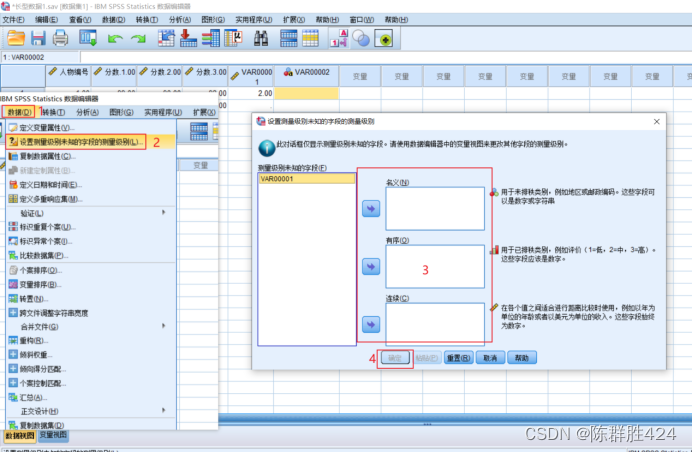692x452 pixels.
Task: Select the VAR00002 column header
Action: (x=306, y=76)
